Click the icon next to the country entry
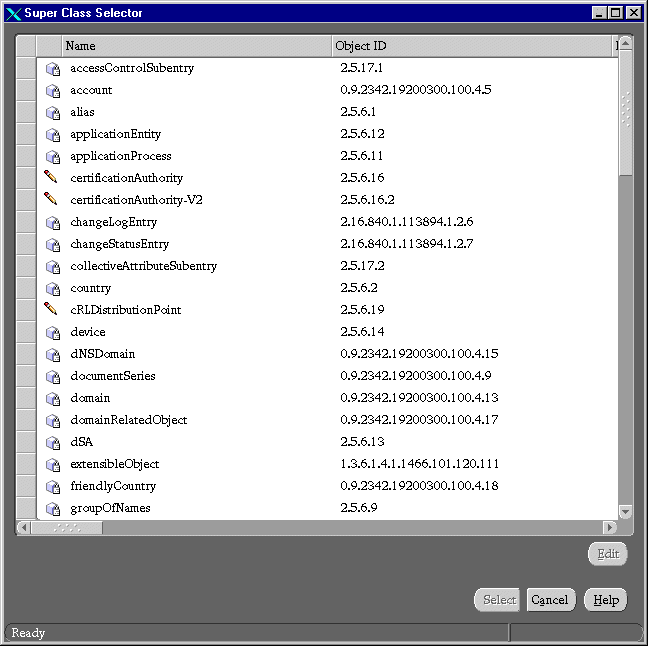The image size is (648, 646). click(x=53, y=288)
